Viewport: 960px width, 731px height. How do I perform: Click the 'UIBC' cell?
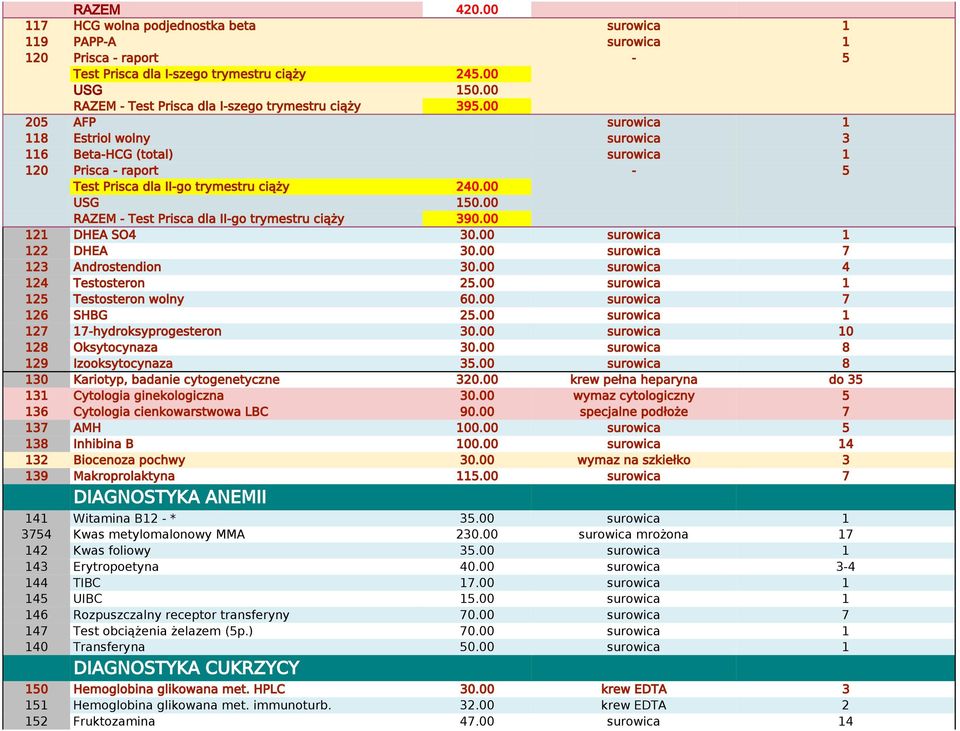[88, 599]
